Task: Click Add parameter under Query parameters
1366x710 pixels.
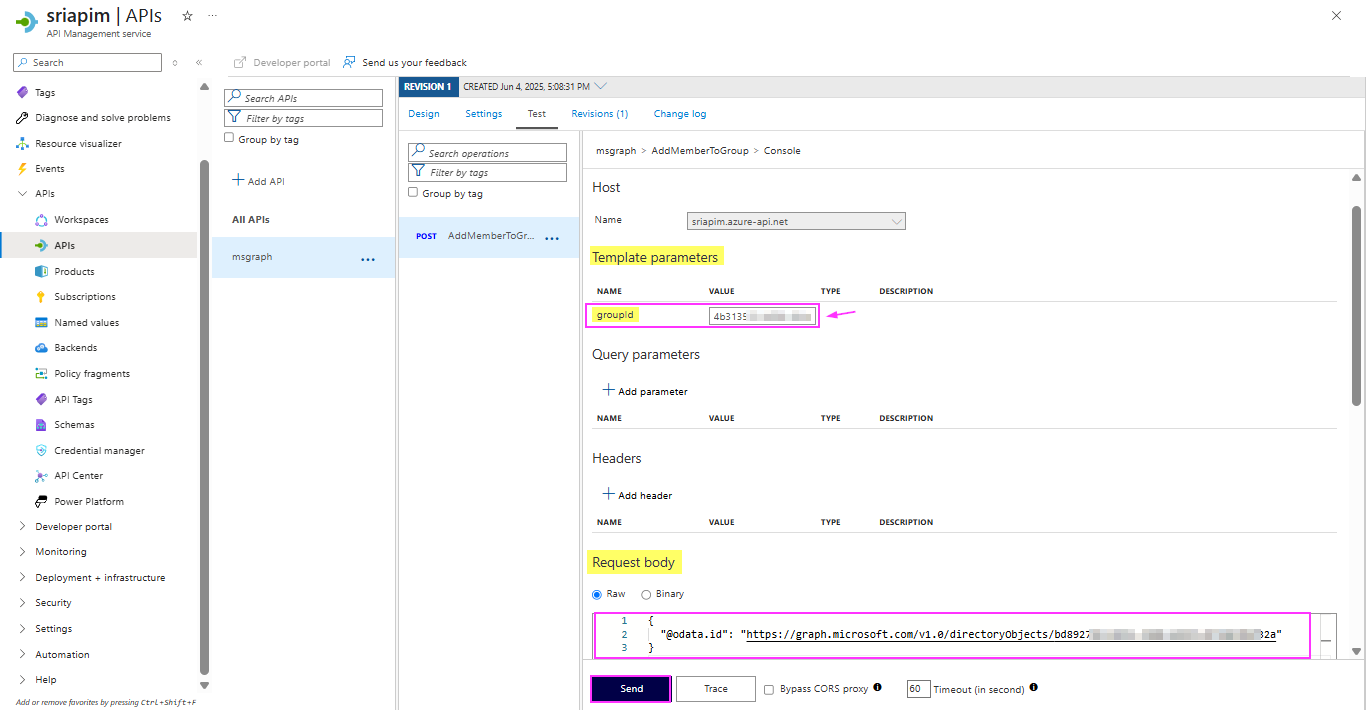Action: (645, 391)
